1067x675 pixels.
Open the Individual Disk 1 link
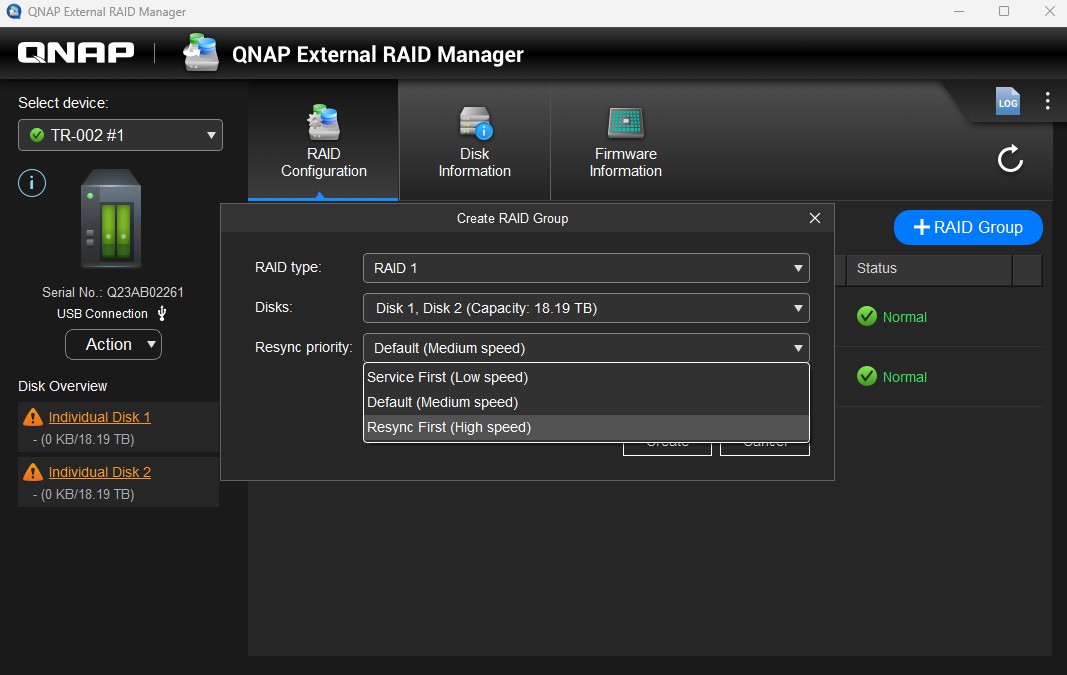coord(99,417)
